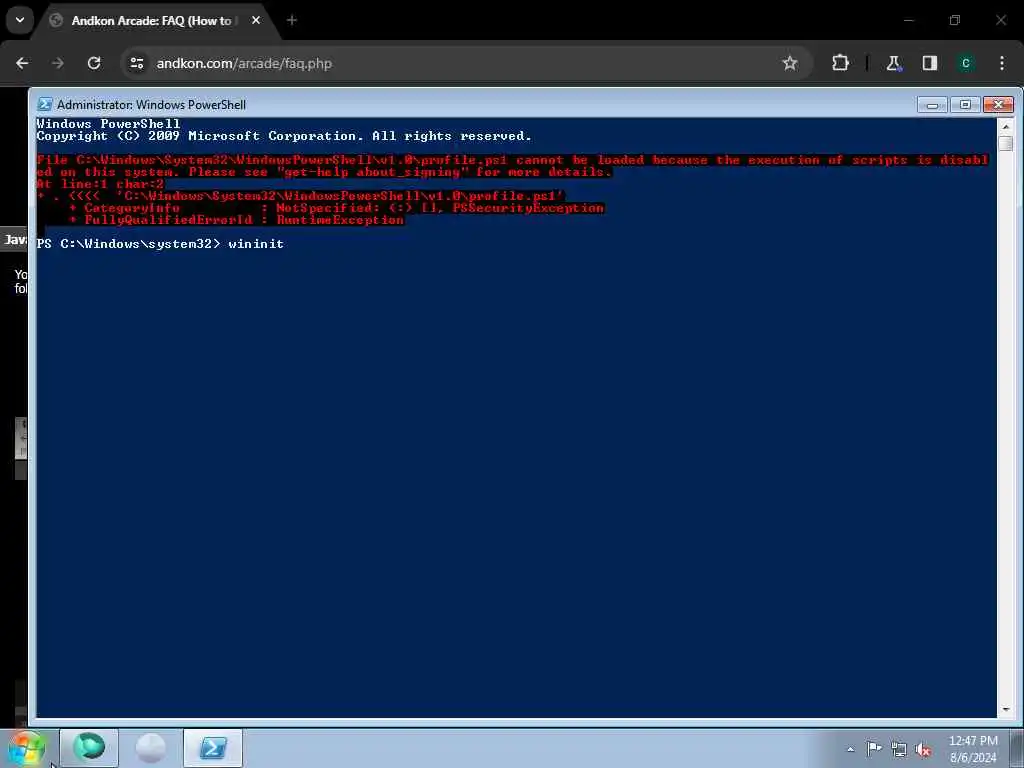Click the 'Windows PowerShell' header line
The height and width of the screenshot is (768, 1024).
tap(108, 123)
